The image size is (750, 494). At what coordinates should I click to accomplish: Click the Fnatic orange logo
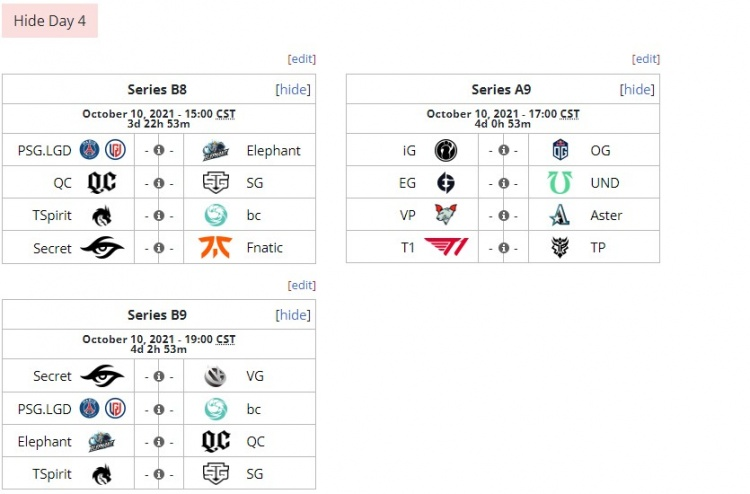point(215,247)
